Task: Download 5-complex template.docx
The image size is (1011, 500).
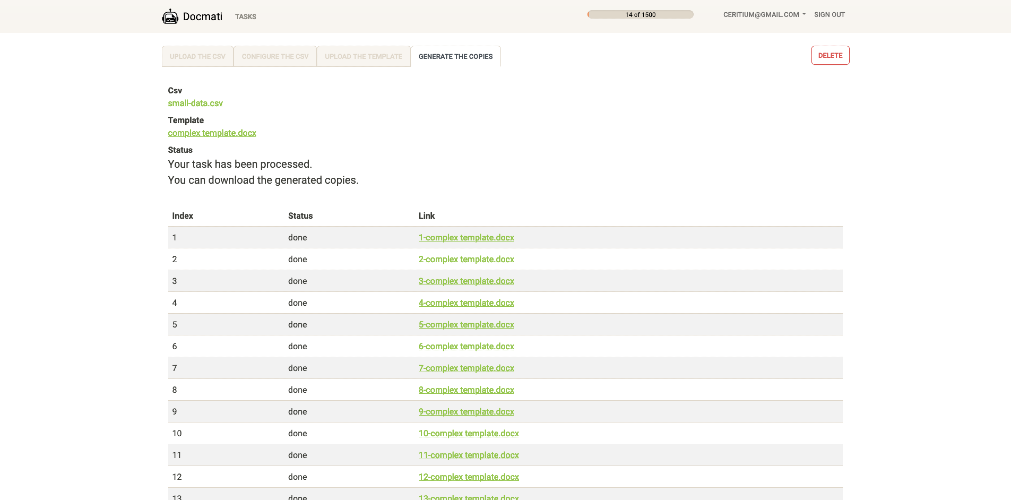Action: pyautogui.click(x=466, y=325)
